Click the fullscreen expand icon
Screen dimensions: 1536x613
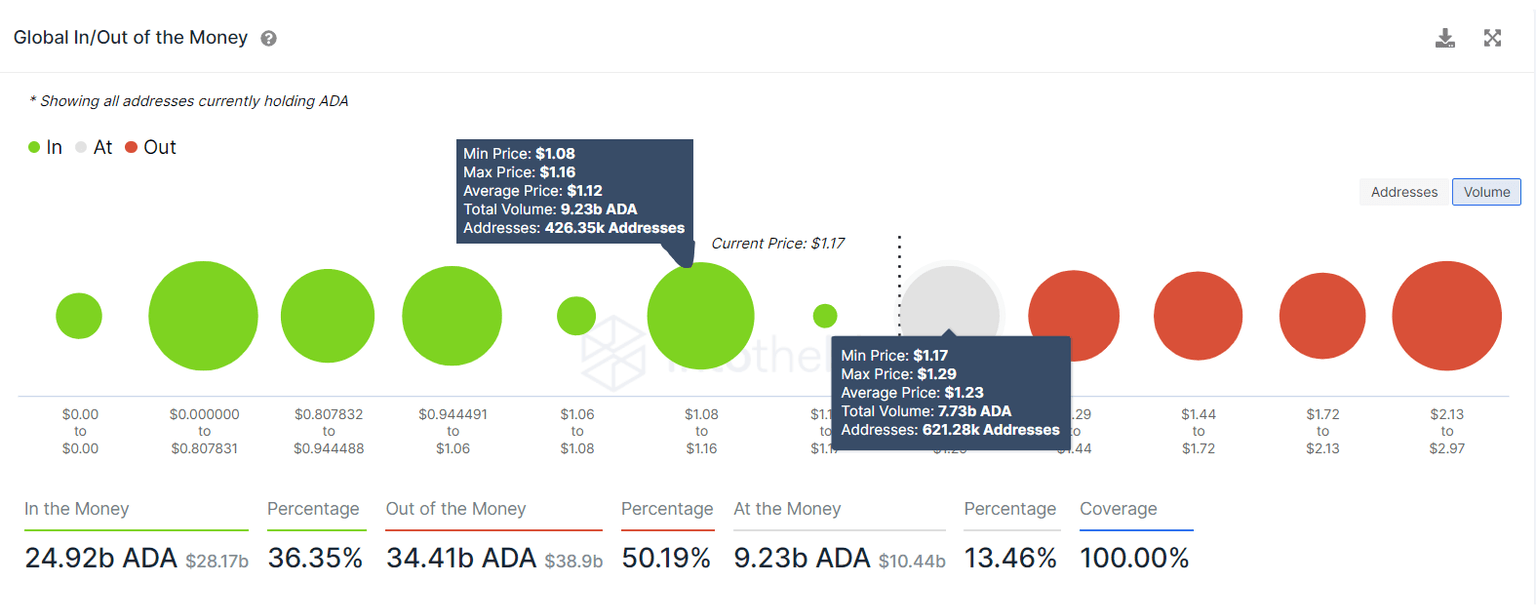click(1492, 38)
